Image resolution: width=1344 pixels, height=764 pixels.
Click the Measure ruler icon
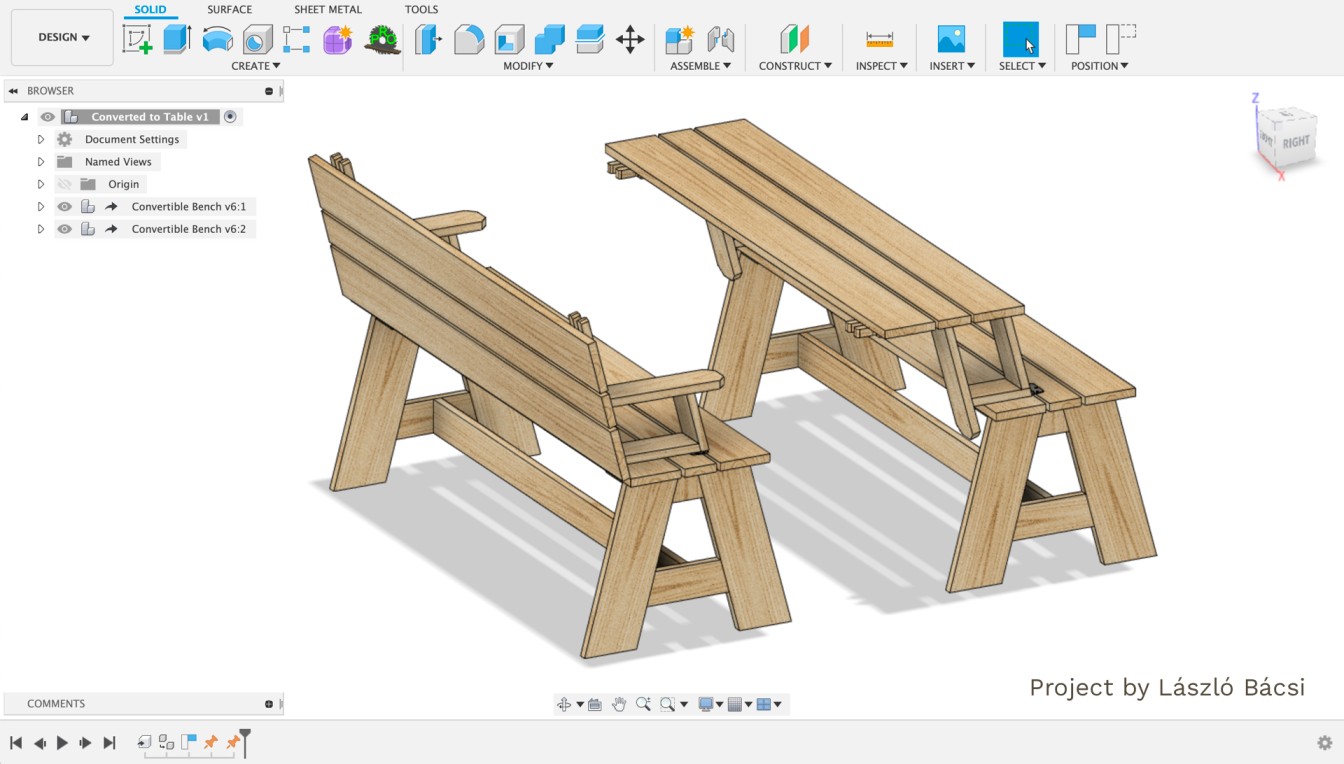click(880, 40)
